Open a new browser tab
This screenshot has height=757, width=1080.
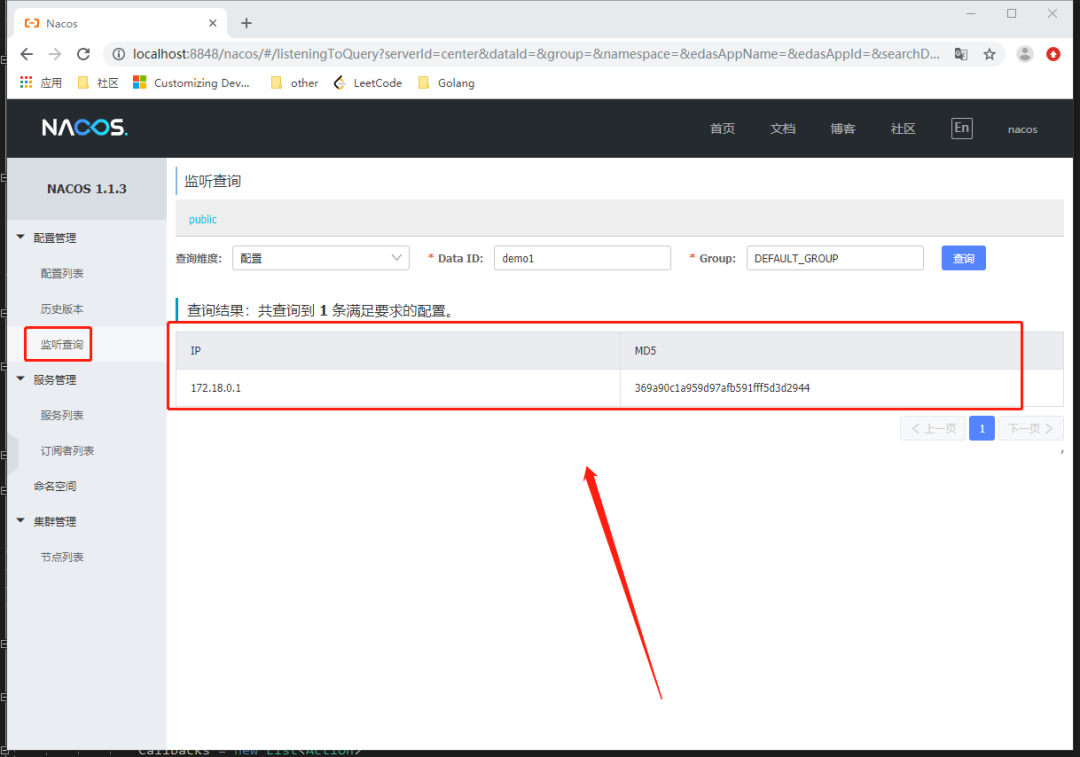click(246, 23)
